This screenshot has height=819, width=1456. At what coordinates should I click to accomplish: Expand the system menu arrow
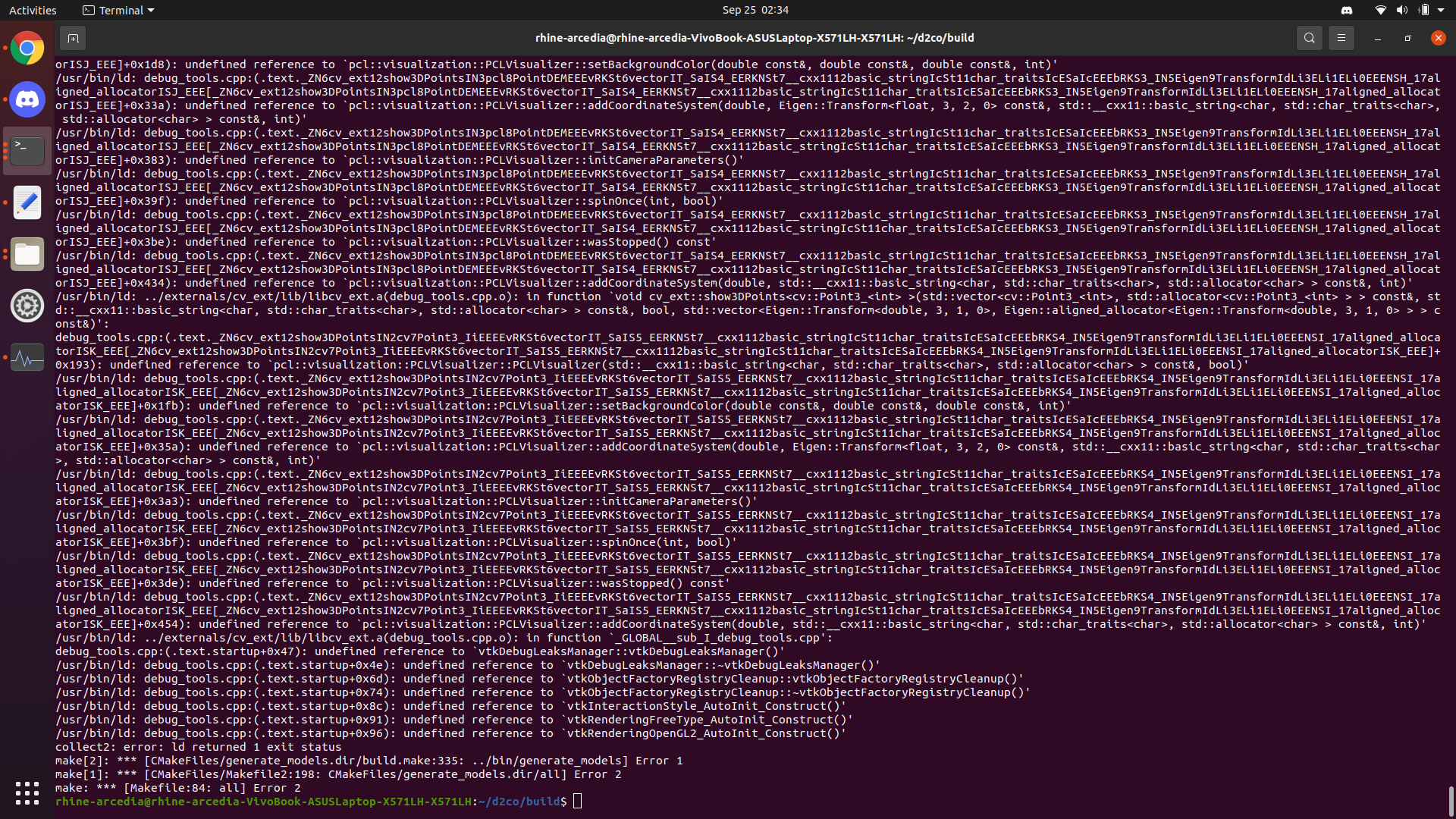click(x=1441, y=10)
